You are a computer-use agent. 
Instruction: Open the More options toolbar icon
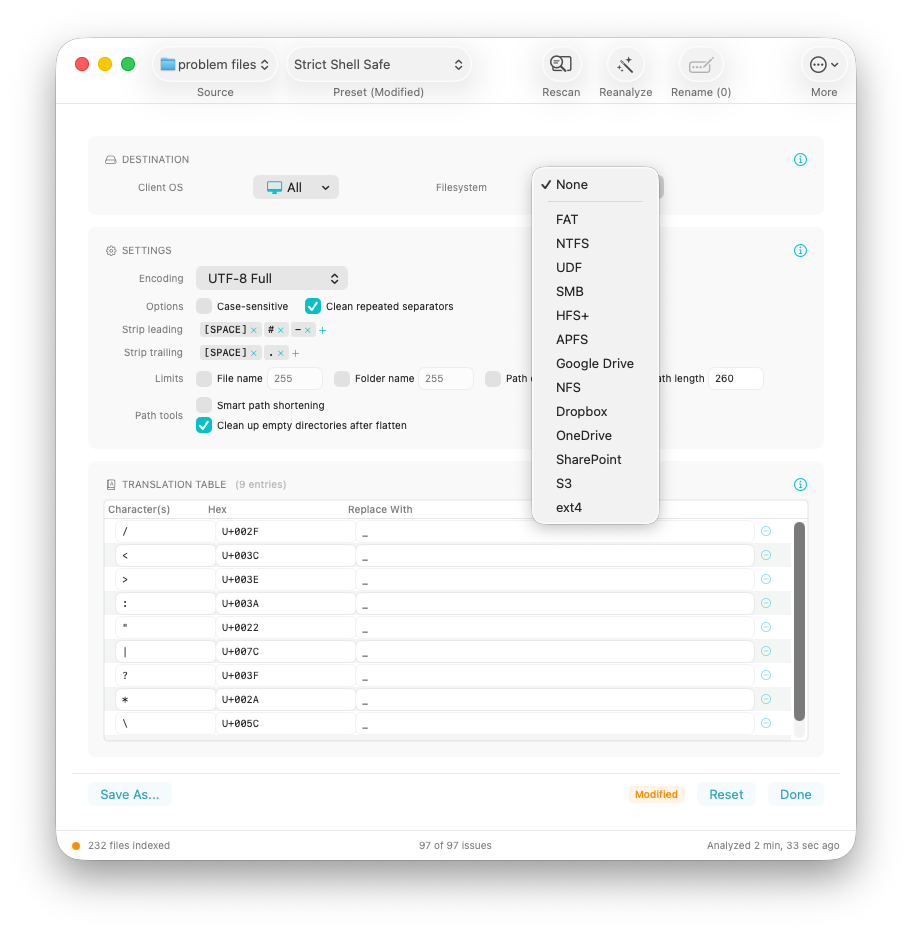824,63
